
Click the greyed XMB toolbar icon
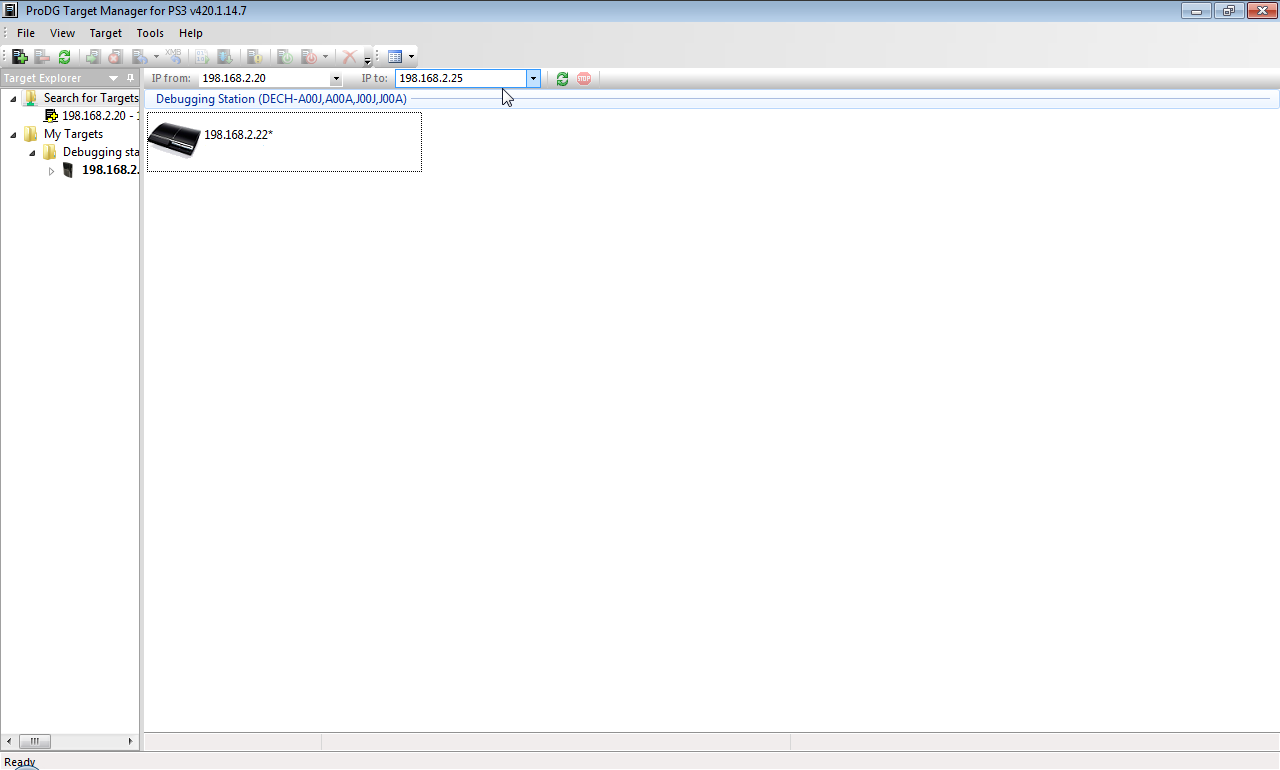pos(174,56)
